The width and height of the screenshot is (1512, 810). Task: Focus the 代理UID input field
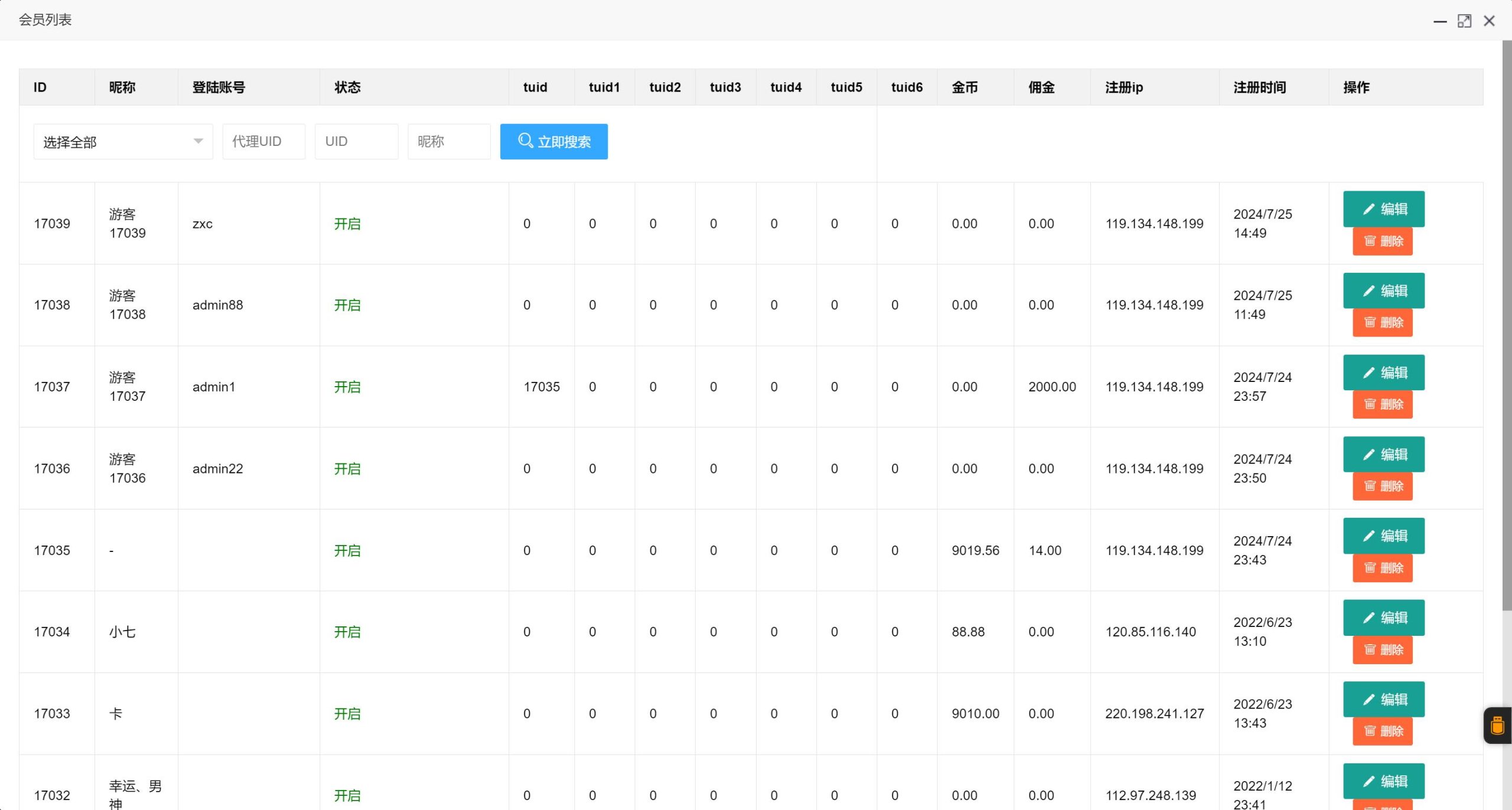(263, 142)
